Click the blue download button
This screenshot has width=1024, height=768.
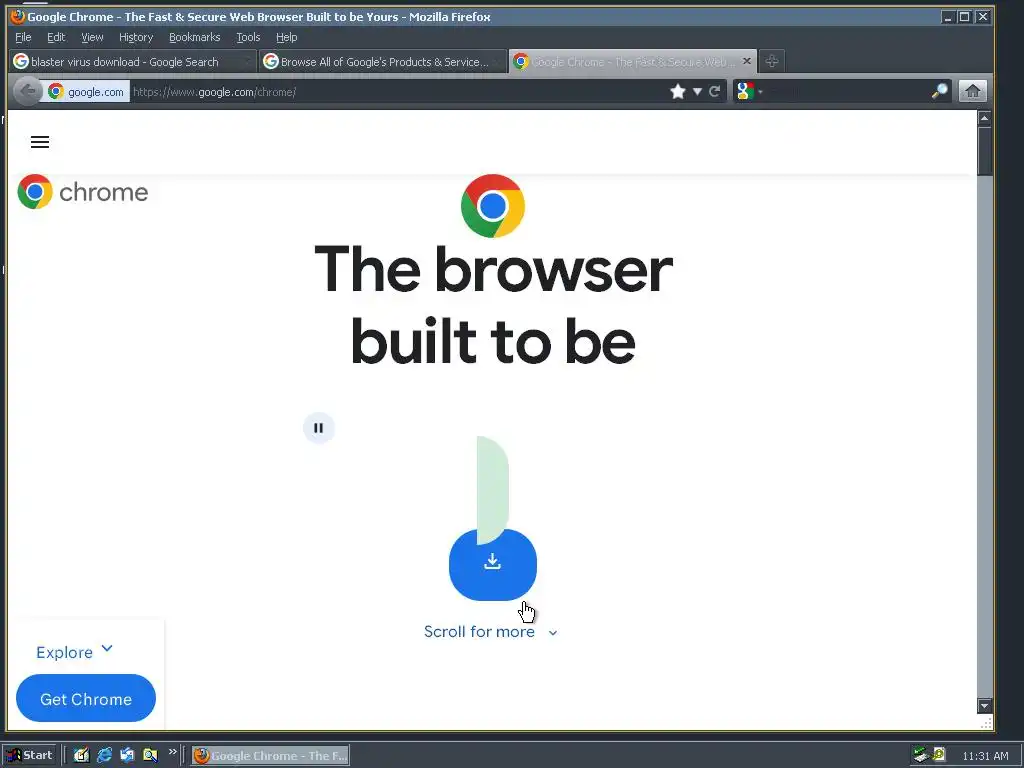pos(492,564)
